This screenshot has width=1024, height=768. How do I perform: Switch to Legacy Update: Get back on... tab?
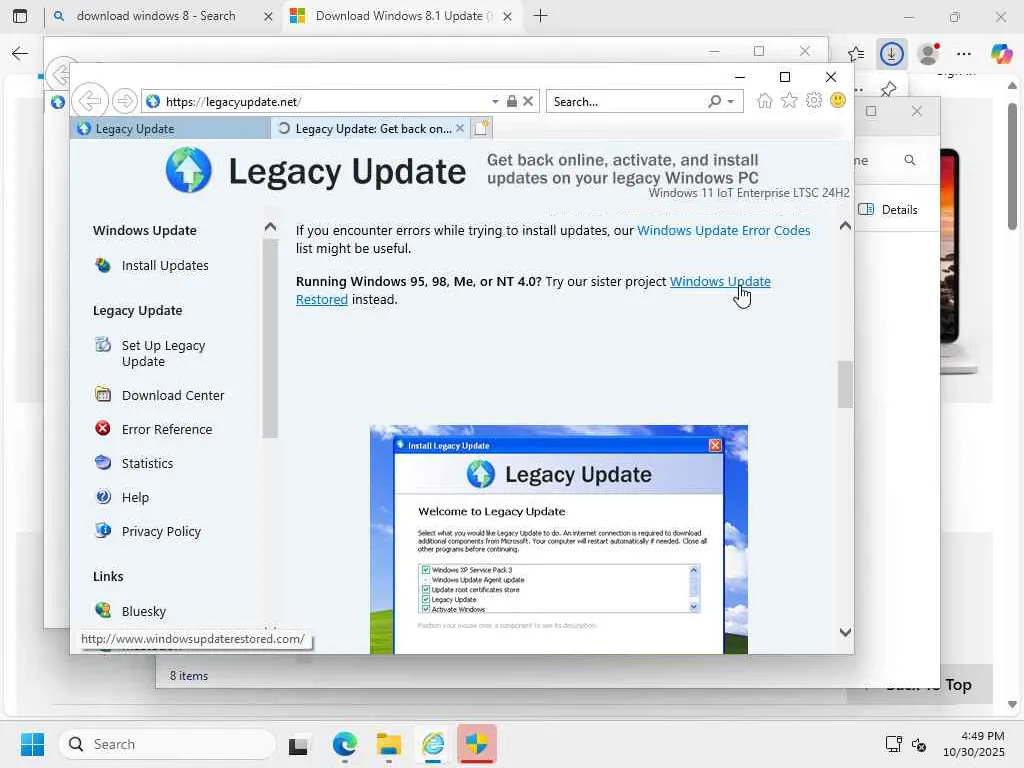[370, 129]
